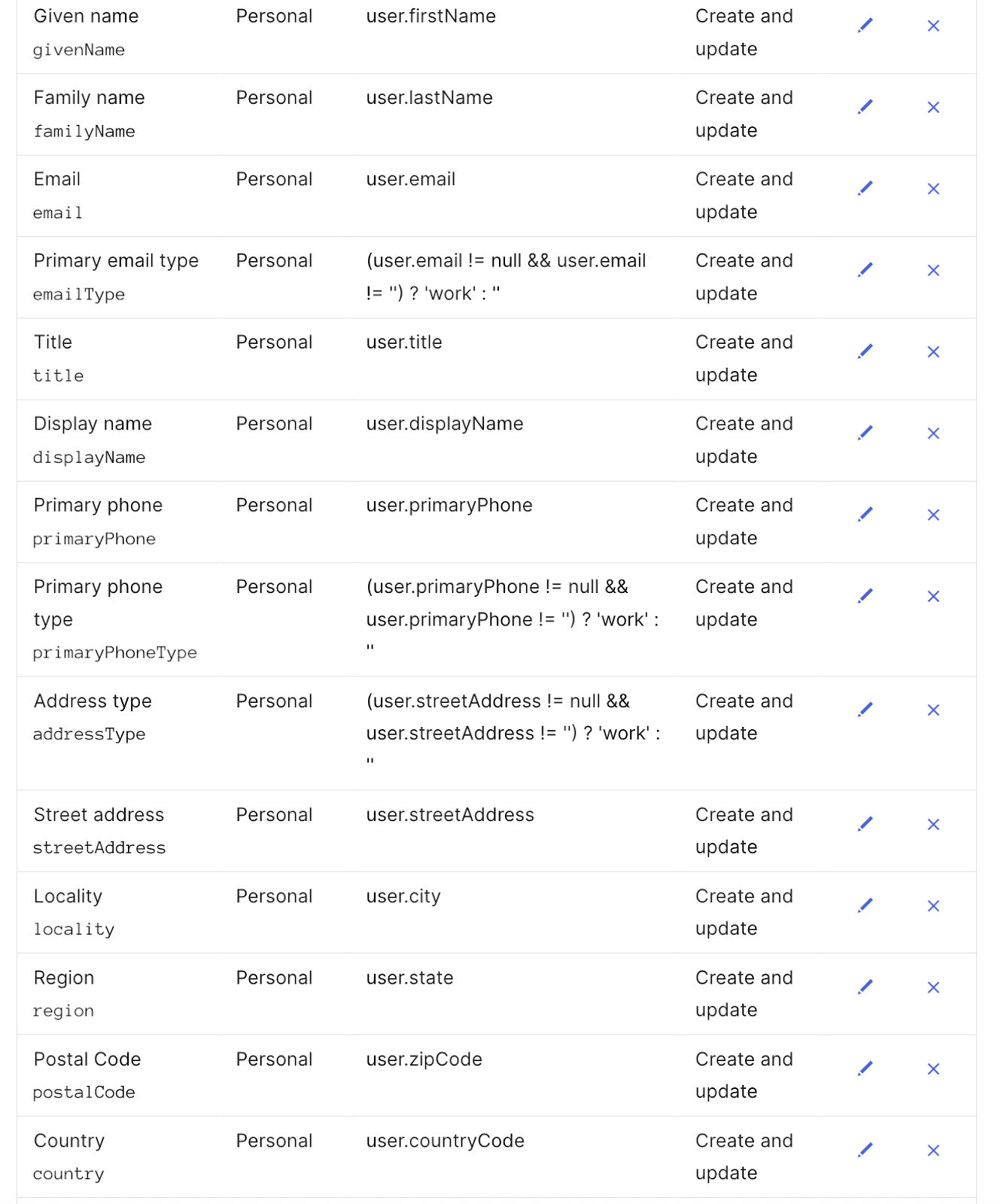Delete the Address type mapping
Screen dimensions: 1001x1204
[933, 710]
